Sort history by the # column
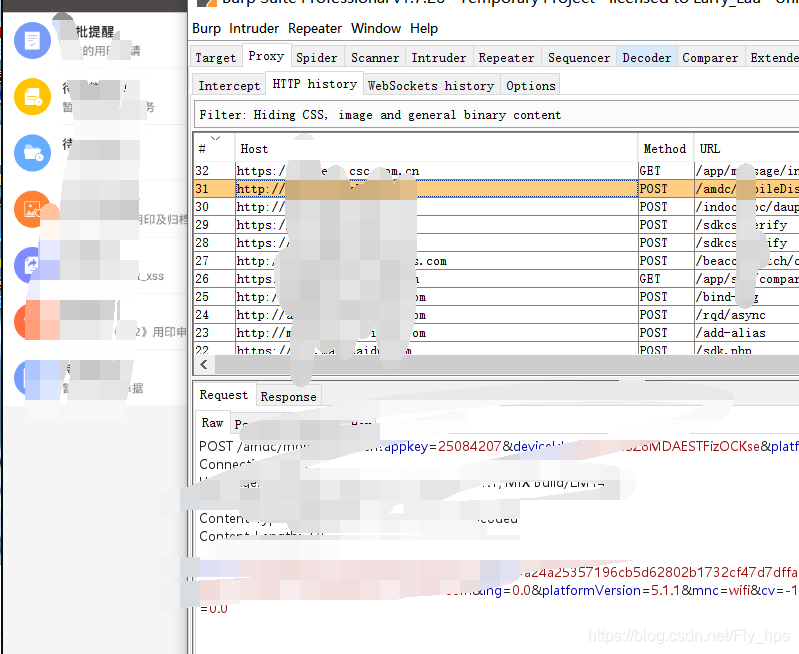 [x=214, y=148]
